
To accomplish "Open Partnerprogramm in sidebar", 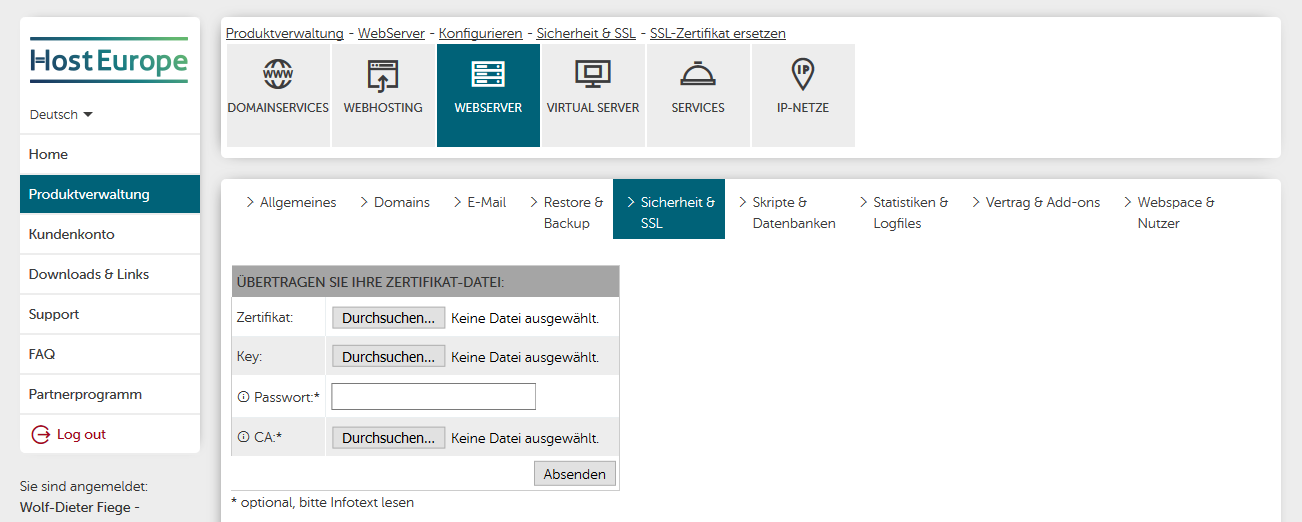I will click(110, 394).
